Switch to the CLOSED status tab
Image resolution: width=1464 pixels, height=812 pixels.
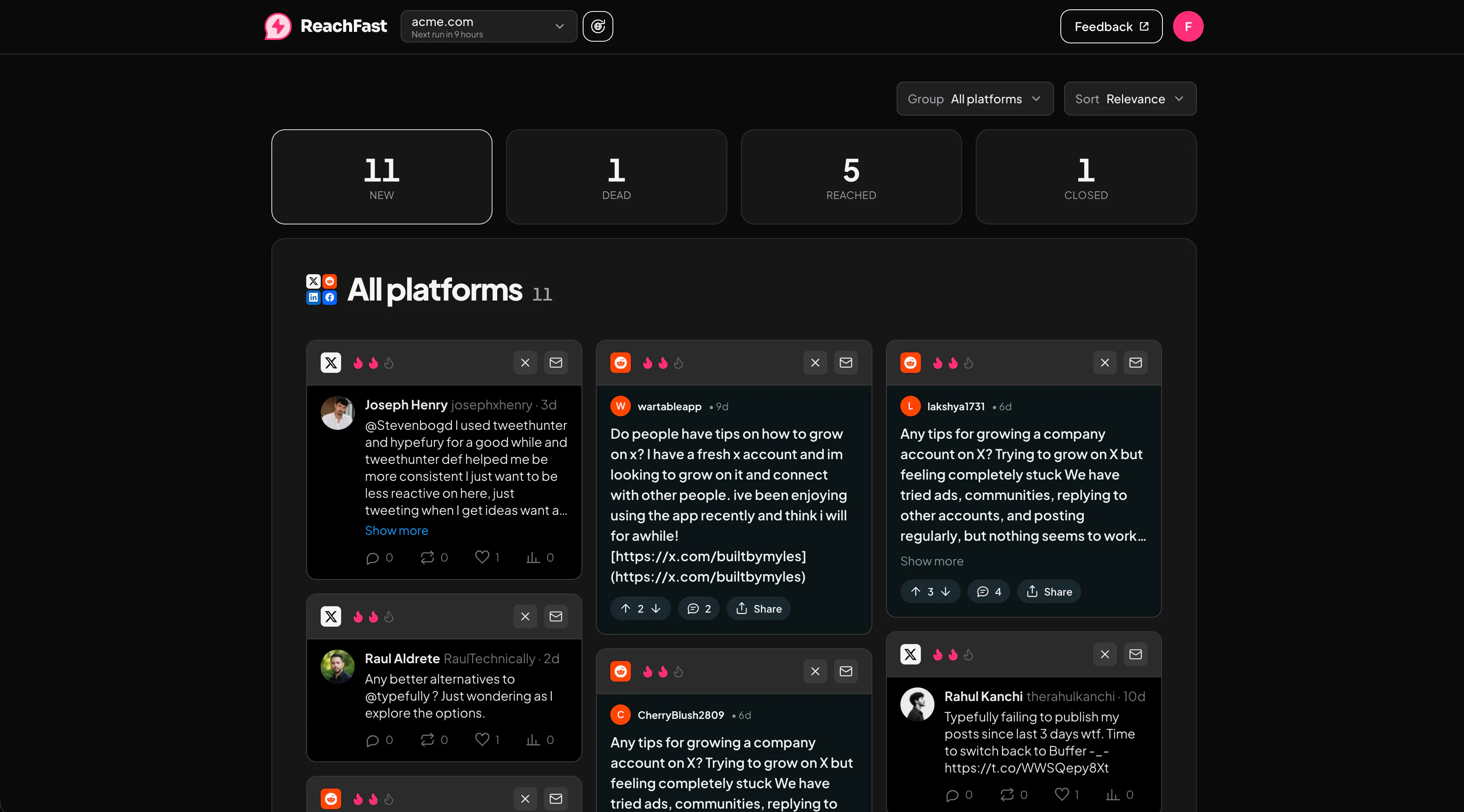(x=1086, y=177)
